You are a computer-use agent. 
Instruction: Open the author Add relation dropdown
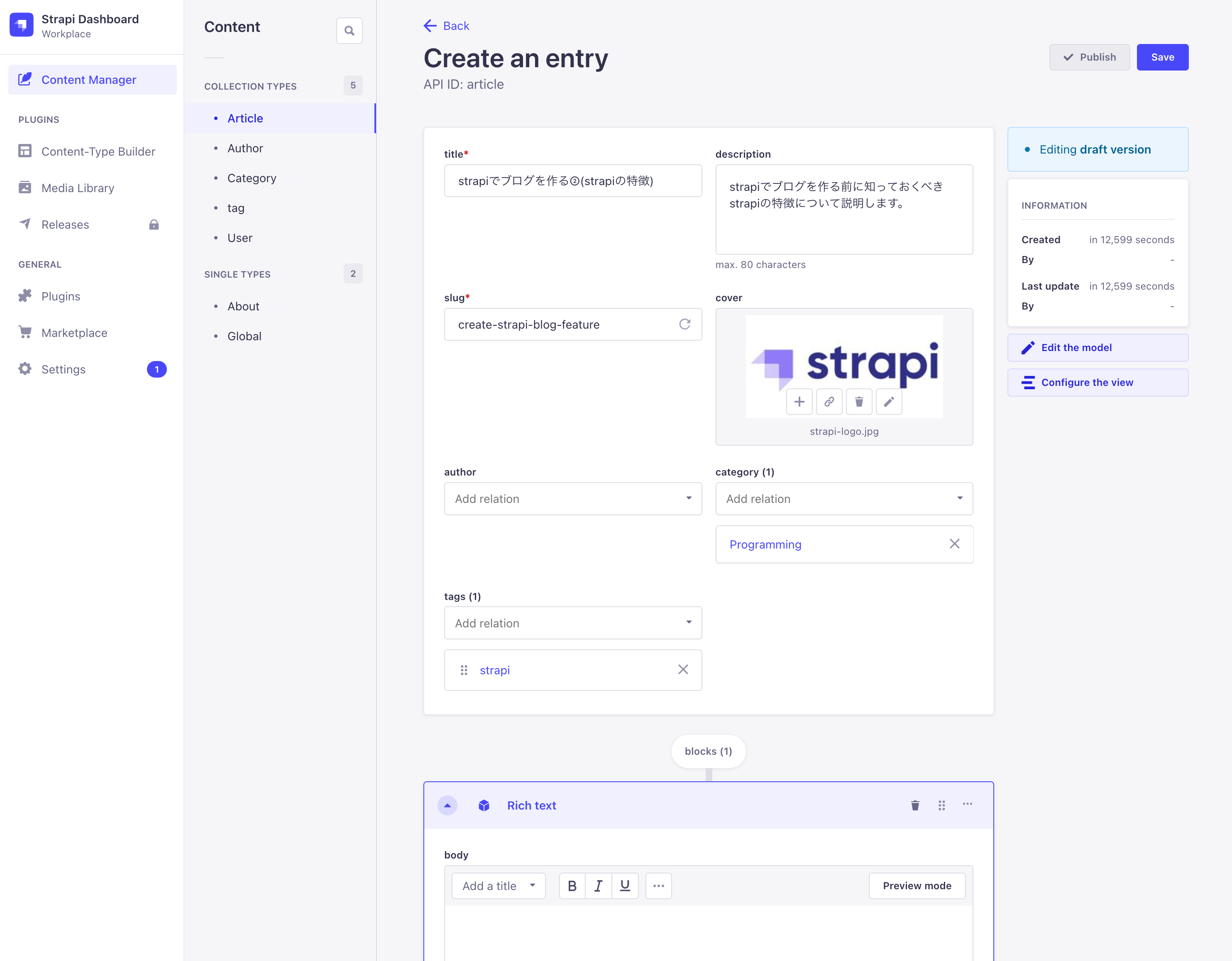click(572, 498)
